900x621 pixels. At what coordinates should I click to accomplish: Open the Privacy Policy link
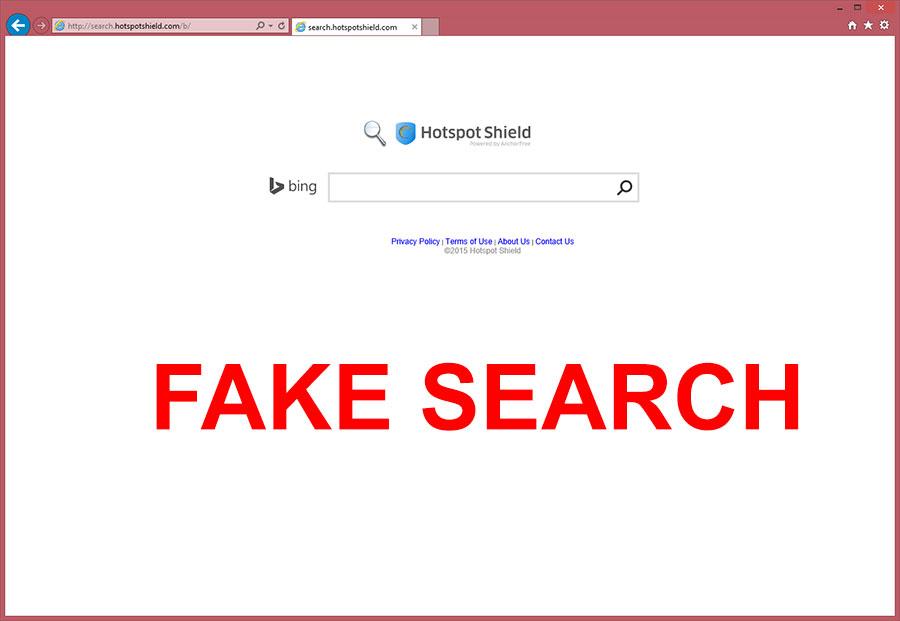click(x=416, y=242)
